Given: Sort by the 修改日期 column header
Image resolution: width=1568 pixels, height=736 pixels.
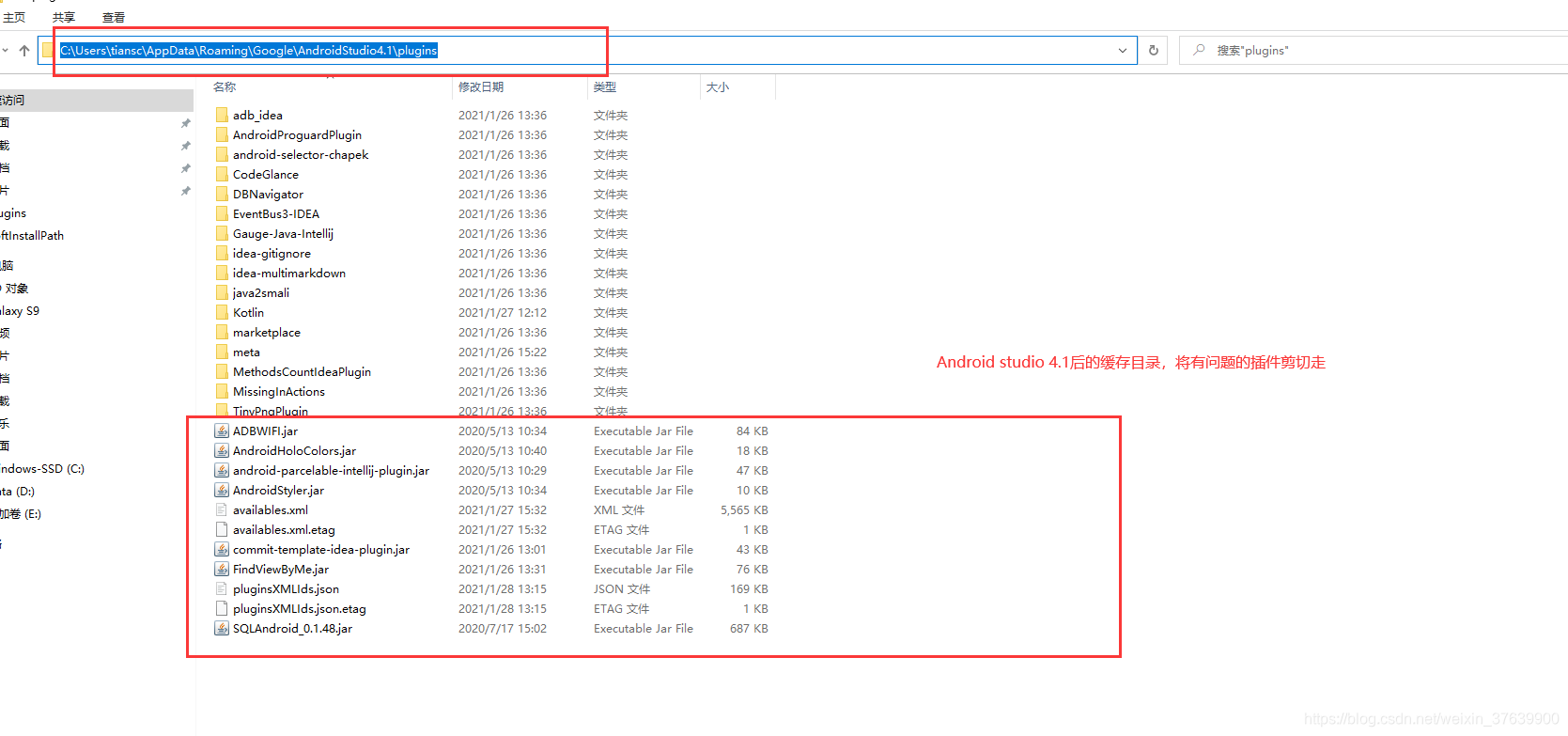Looking at the screenshot, I should coord(481,86).
